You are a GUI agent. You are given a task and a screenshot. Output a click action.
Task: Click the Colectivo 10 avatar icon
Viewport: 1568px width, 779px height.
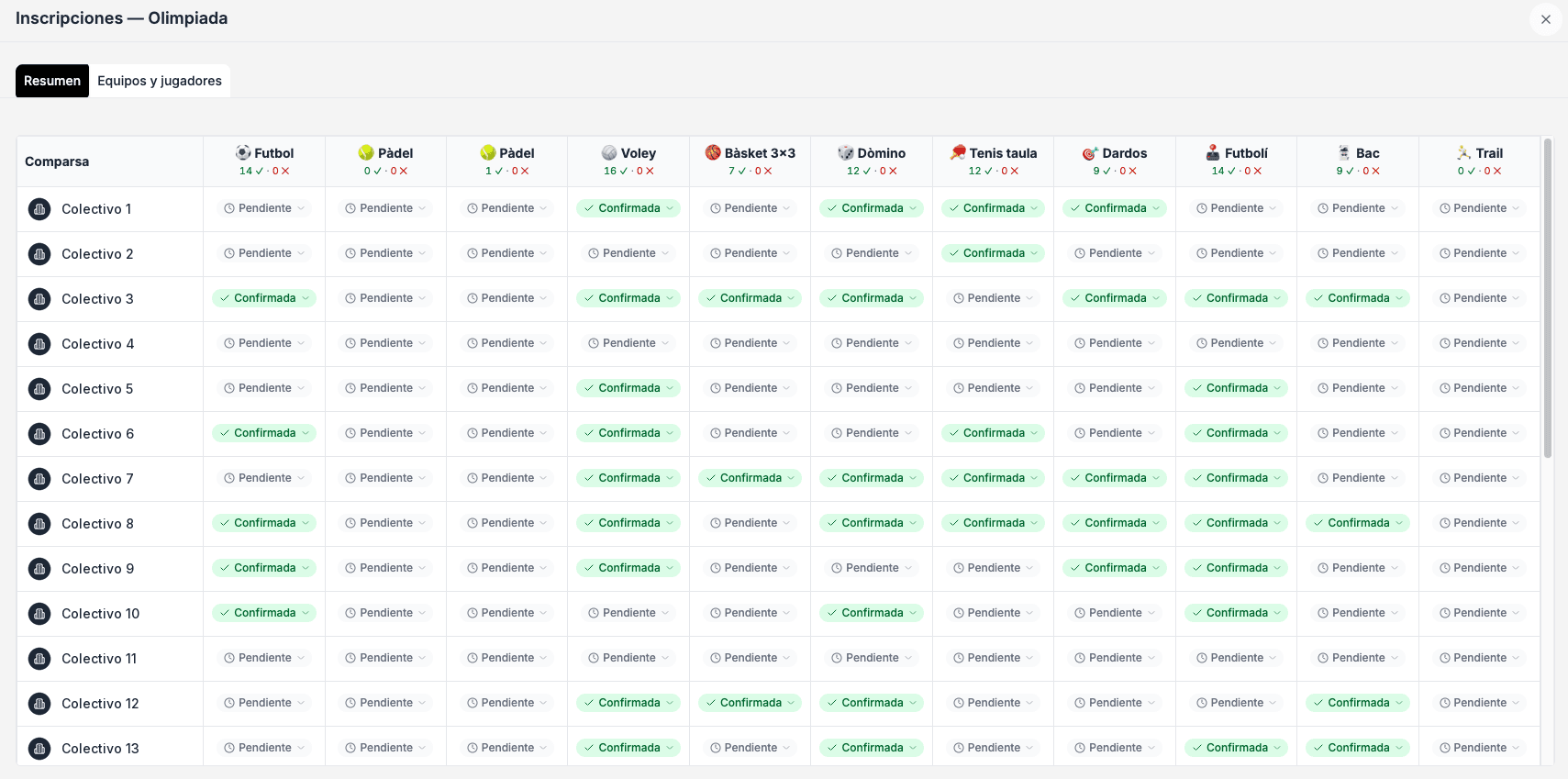point(39,614)
